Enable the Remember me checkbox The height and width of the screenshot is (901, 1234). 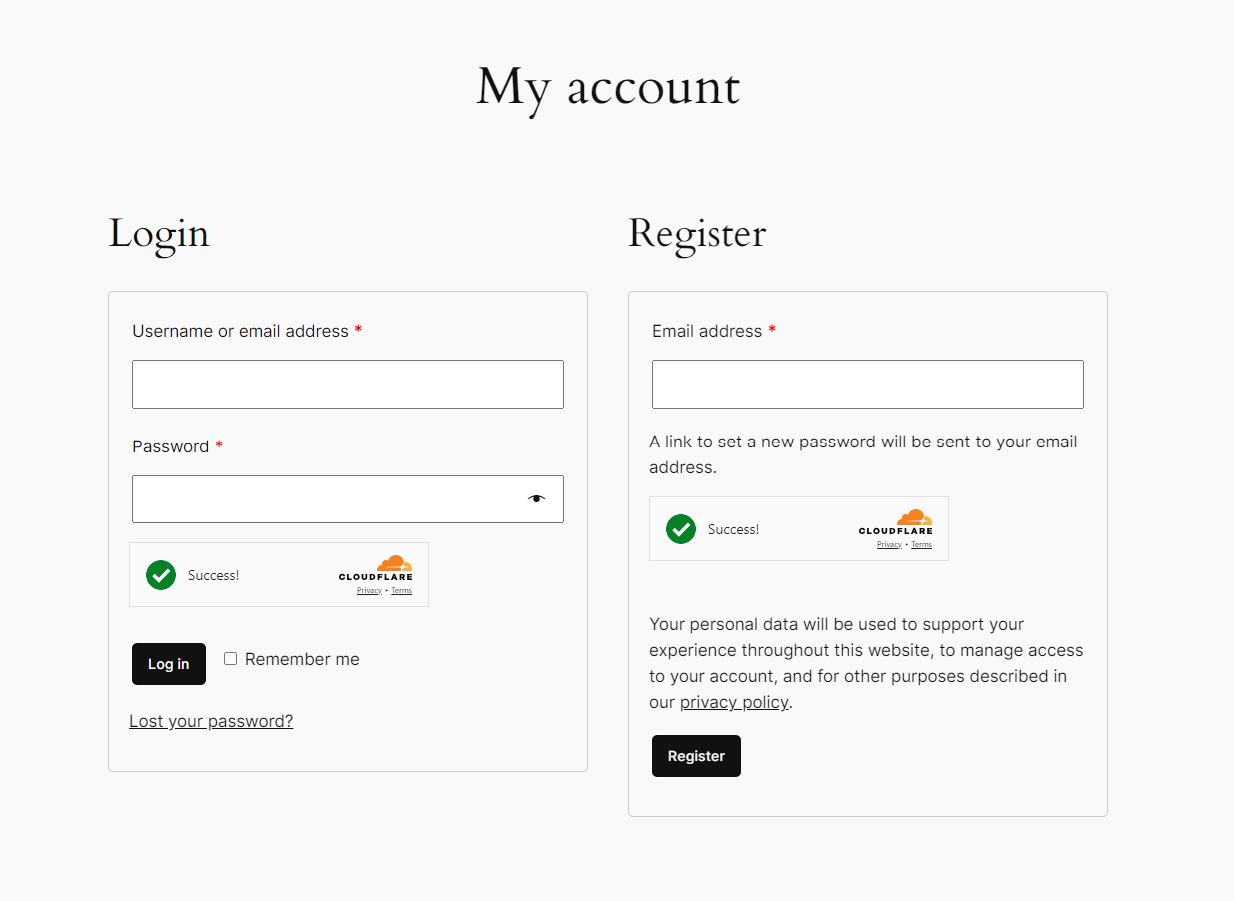pyautogui.click(x=231, y=658)
